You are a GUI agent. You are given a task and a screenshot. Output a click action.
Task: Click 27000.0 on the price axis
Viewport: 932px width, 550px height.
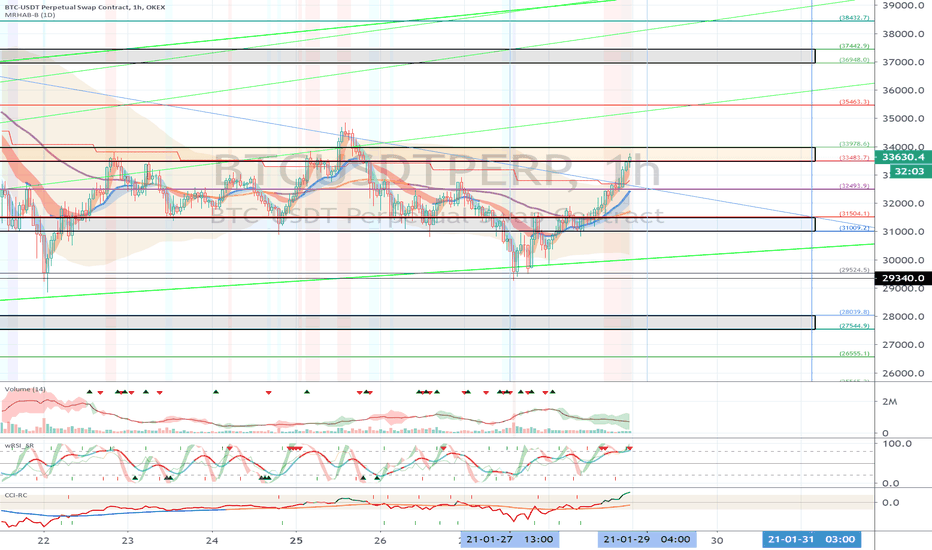click(x=903, y=345)
